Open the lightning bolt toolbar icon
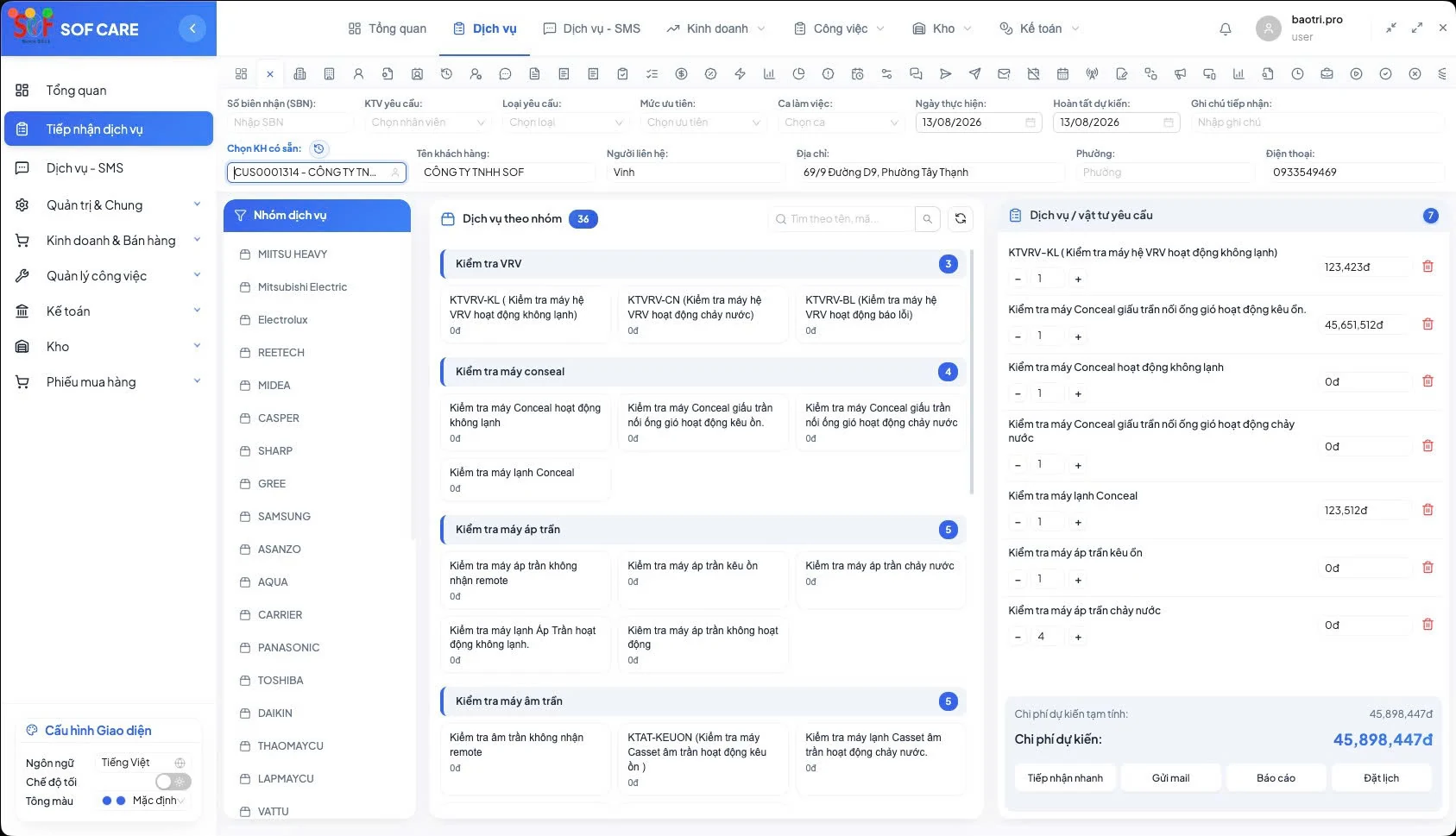This screenshot has height=836, width=1456. 740,74
